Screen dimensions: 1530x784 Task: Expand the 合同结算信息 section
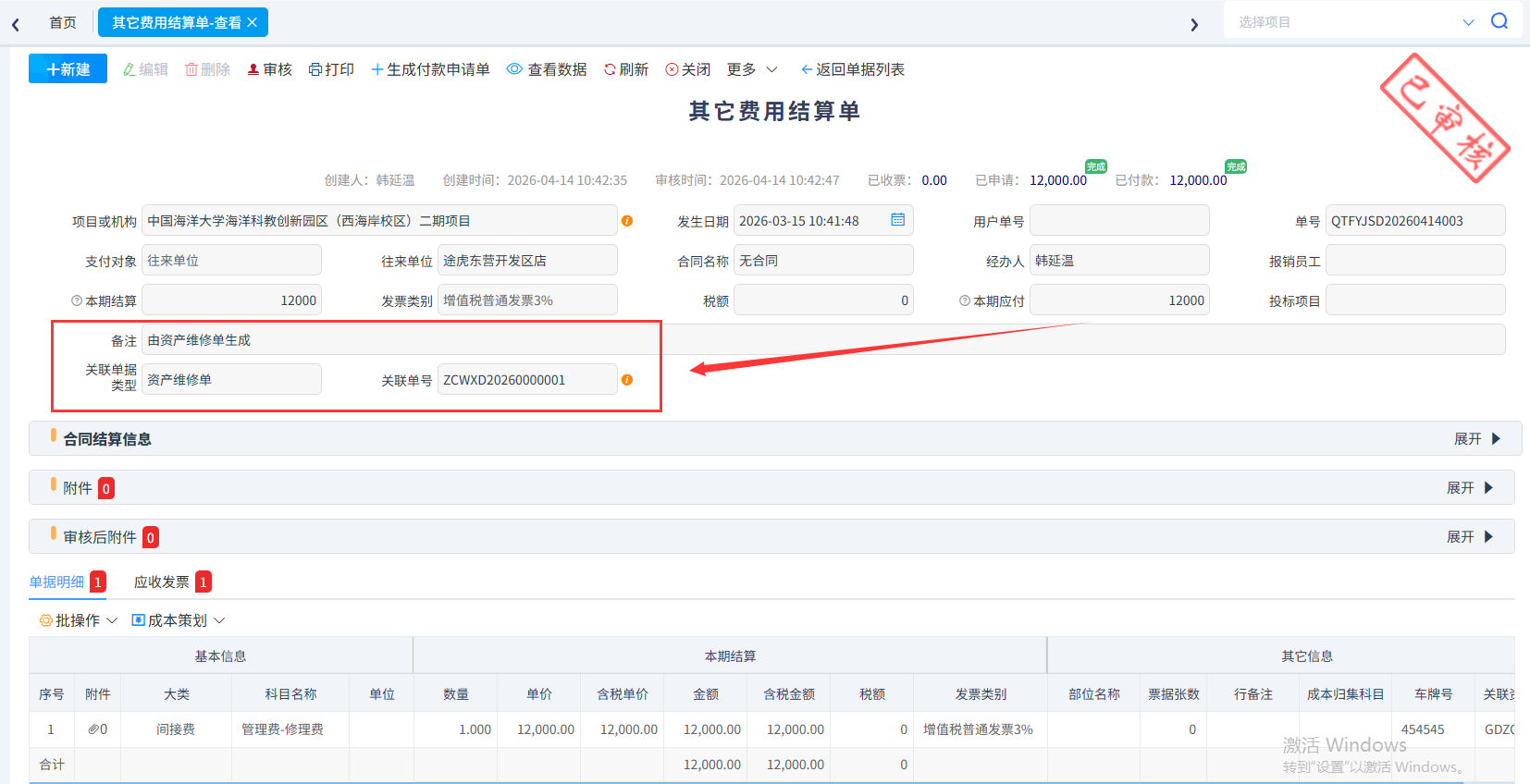point(1477,439)
